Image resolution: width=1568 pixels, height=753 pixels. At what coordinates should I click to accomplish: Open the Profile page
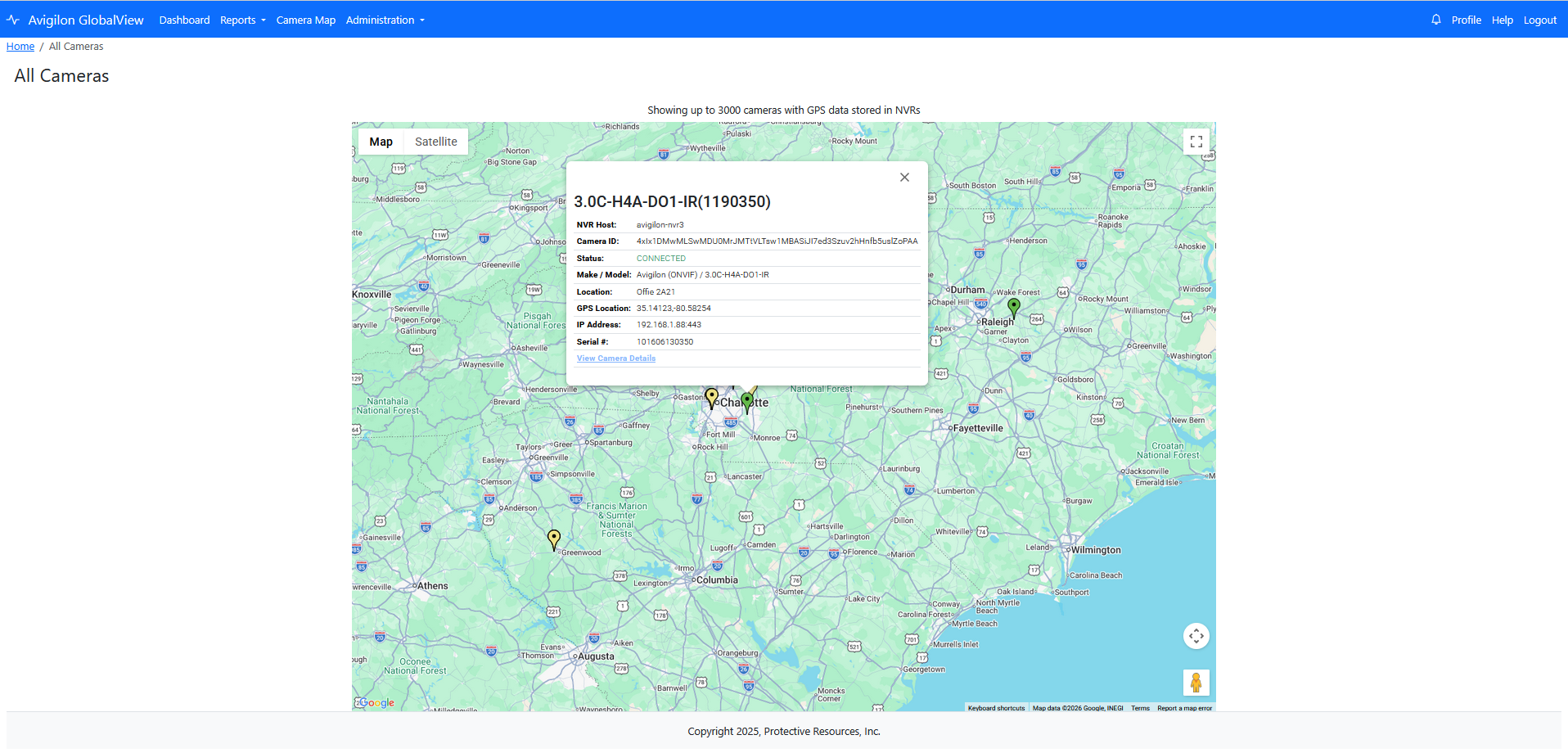coord(1467,20)
